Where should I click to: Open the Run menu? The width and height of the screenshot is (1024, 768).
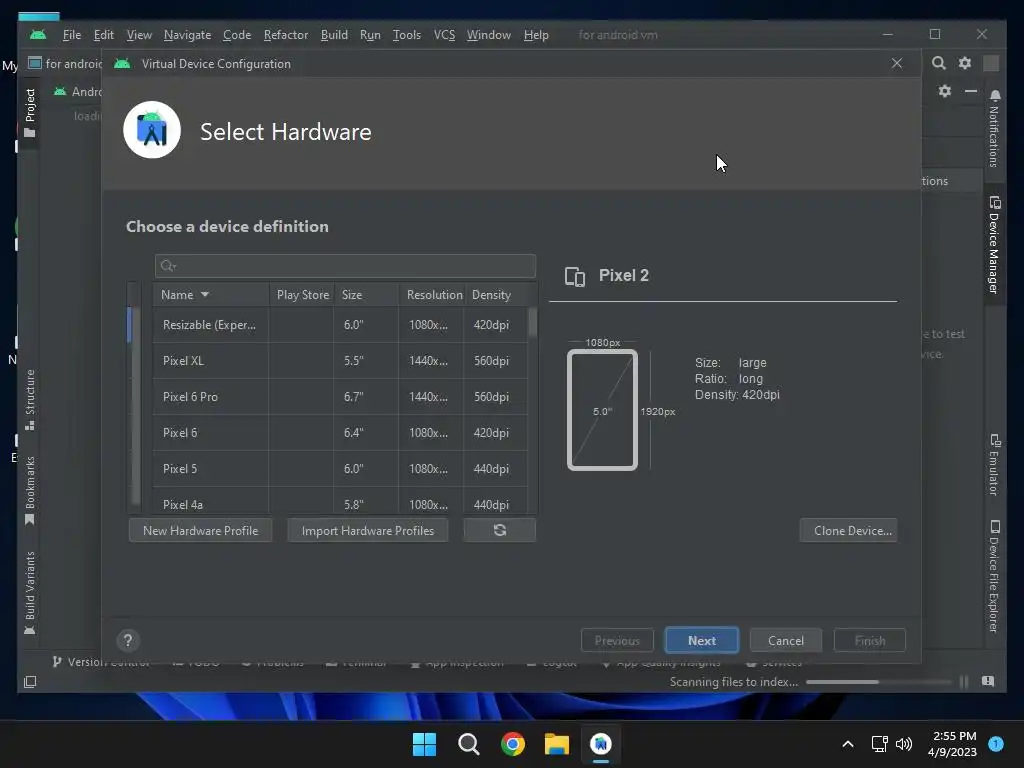(370, 35)
